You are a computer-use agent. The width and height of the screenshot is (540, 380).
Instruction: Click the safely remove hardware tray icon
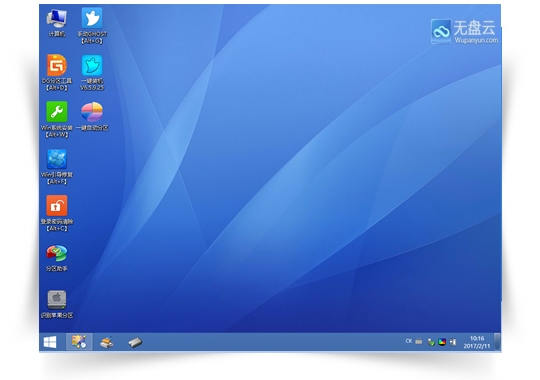431,342
